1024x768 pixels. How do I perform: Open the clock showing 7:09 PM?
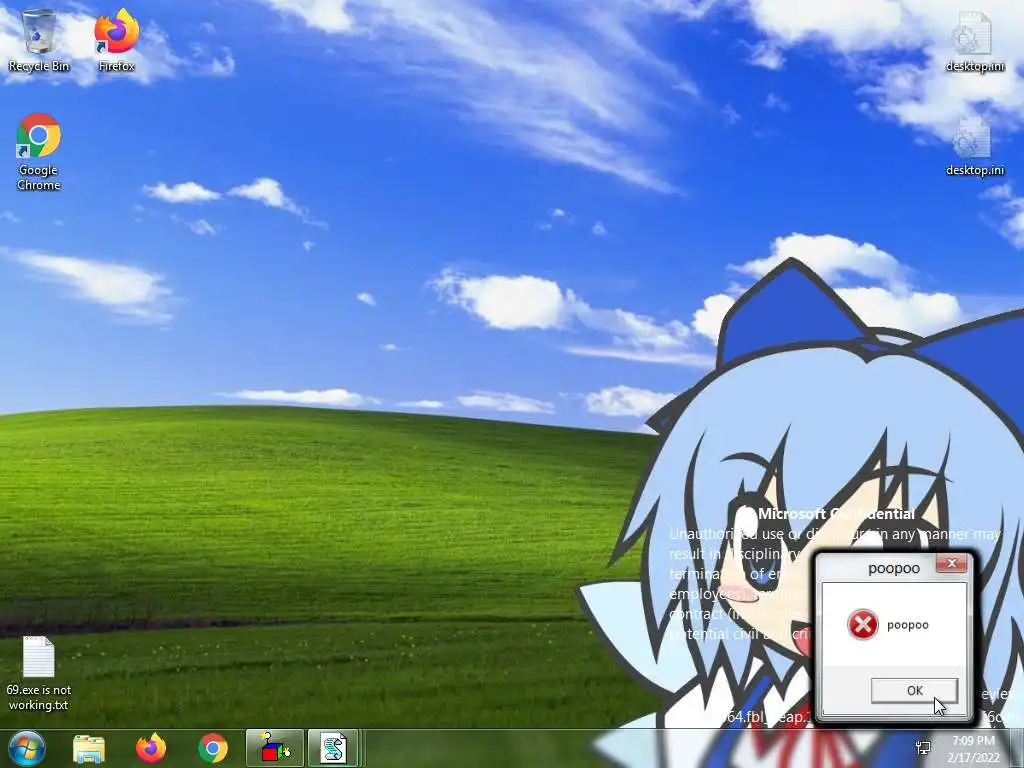(x=973, y=749)
